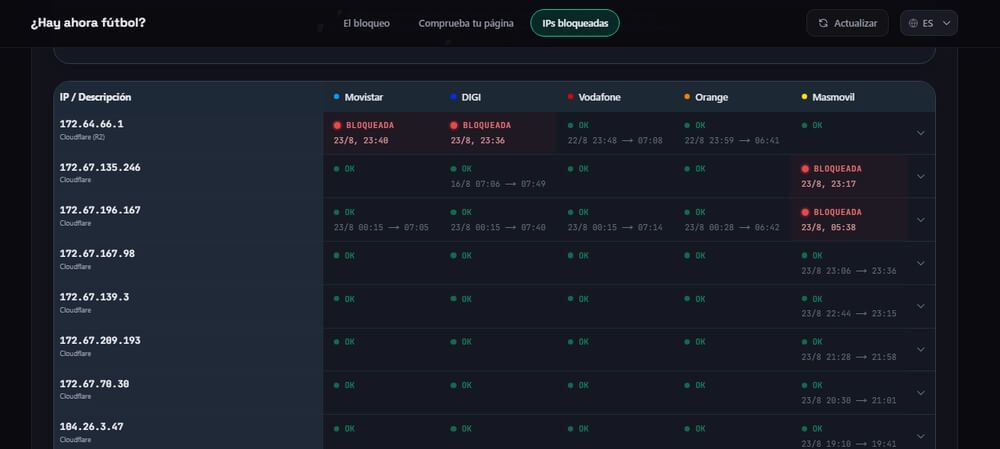The width and height of the screenshot is (1000, 449).
Task: Expand the 104.26.3.47 row chevron
Action: pyautogui.click(x=920, y=436)
